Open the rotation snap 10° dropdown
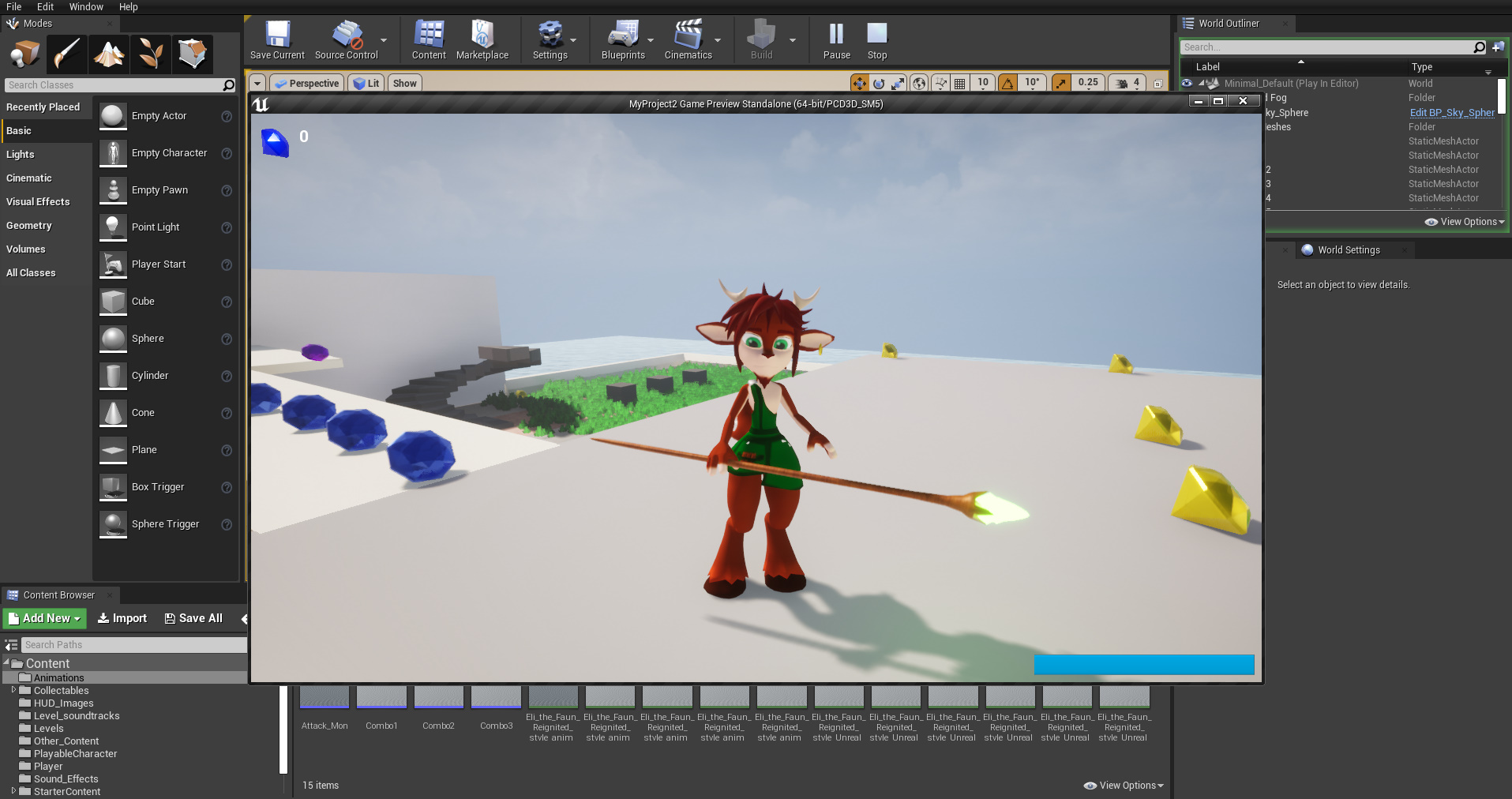Image resolution: width=1512 pixels, height=799 pixels. (x=1032, y=83)
